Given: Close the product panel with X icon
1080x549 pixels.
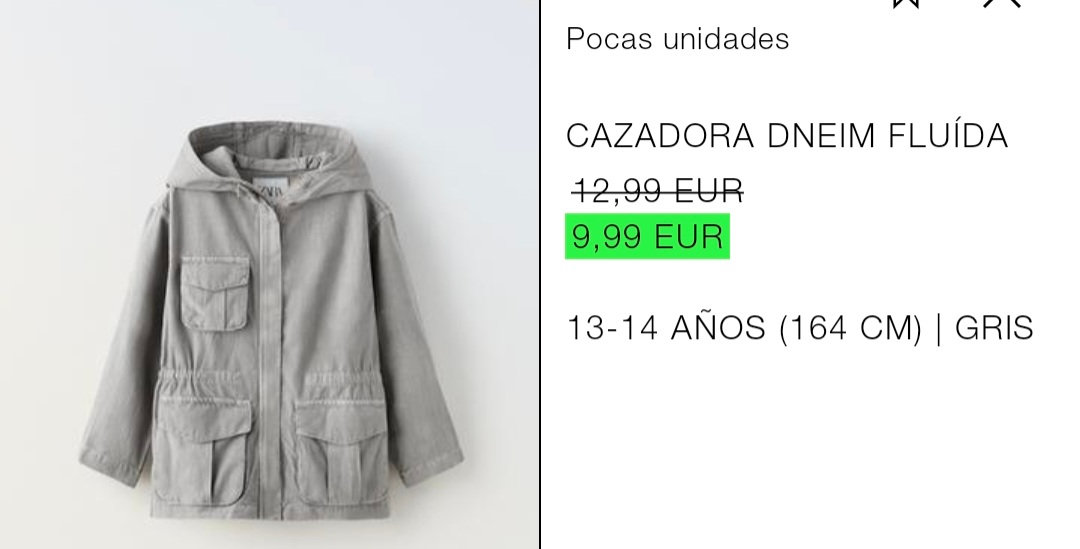Looking at the screenshot, I should [1001, 3].
